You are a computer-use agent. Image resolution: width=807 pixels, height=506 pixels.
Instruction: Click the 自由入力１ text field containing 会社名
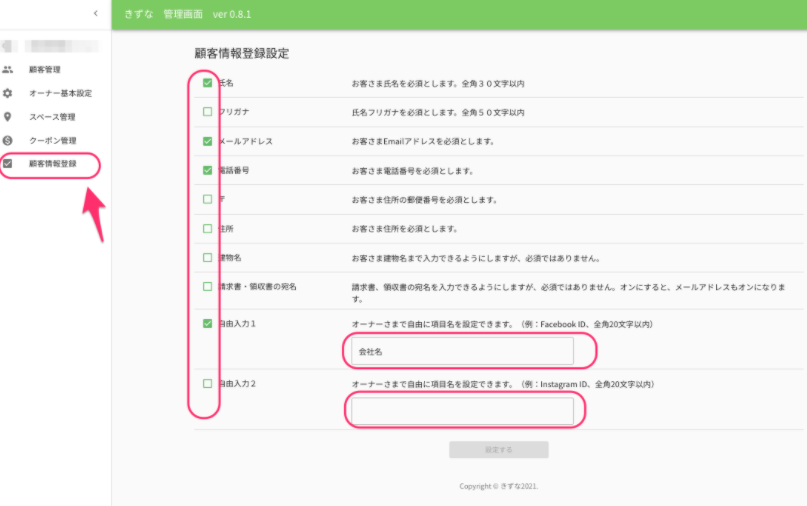(462, 352)
